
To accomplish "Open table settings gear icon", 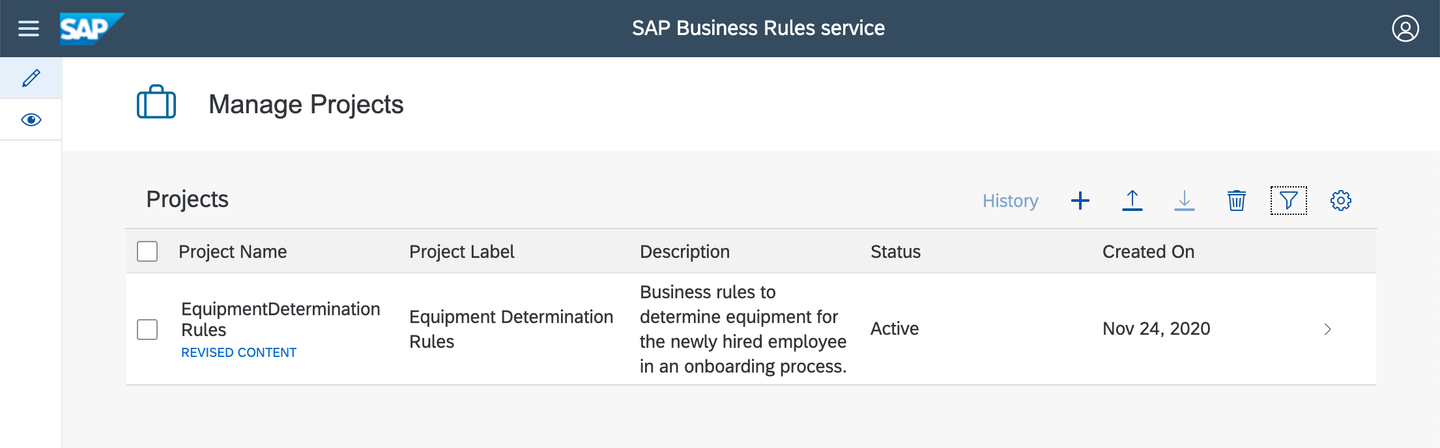I will point(1341,201).
